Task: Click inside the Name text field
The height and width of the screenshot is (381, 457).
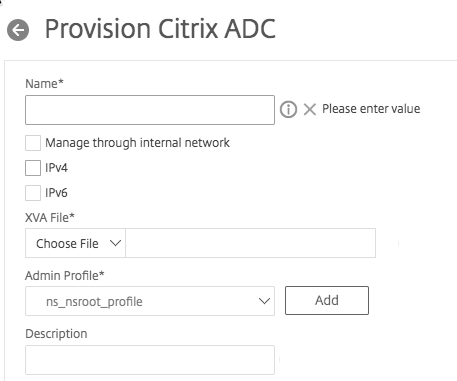Action: [150, 110]
